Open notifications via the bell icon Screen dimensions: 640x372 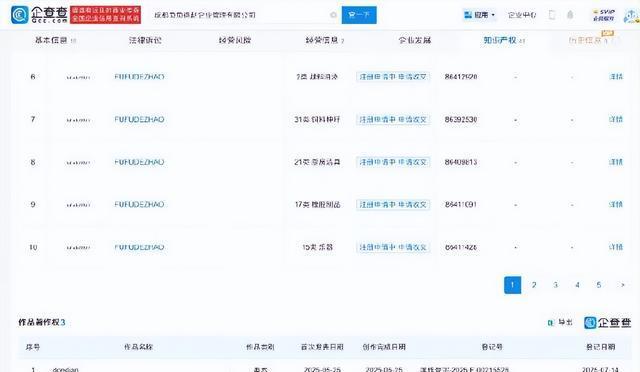tap(570, 15)
